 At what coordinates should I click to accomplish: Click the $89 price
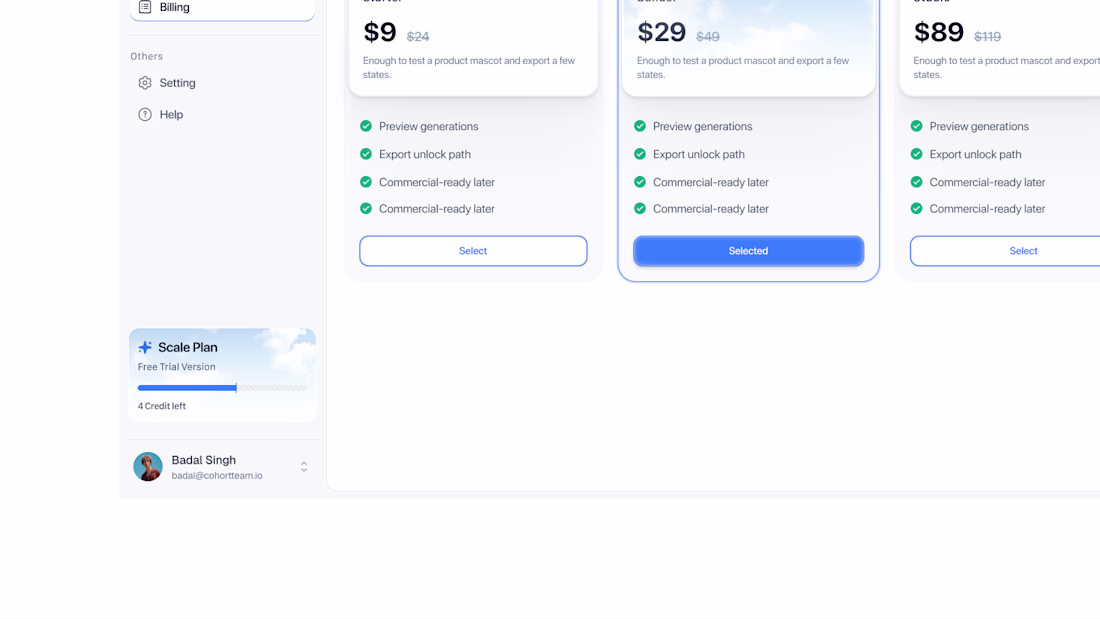click(x=939, y=32)
